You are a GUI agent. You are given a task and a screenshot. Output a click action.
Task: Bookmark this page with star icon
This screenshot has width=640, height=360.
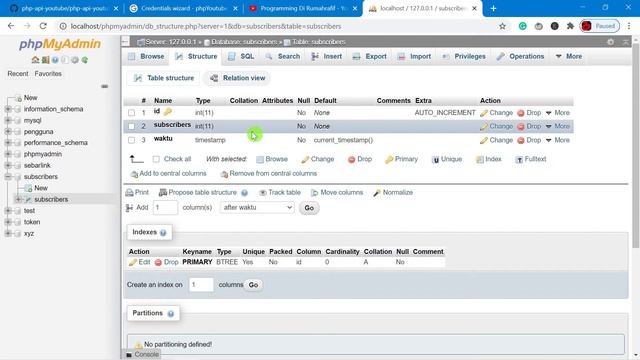[x=502, y=26]
